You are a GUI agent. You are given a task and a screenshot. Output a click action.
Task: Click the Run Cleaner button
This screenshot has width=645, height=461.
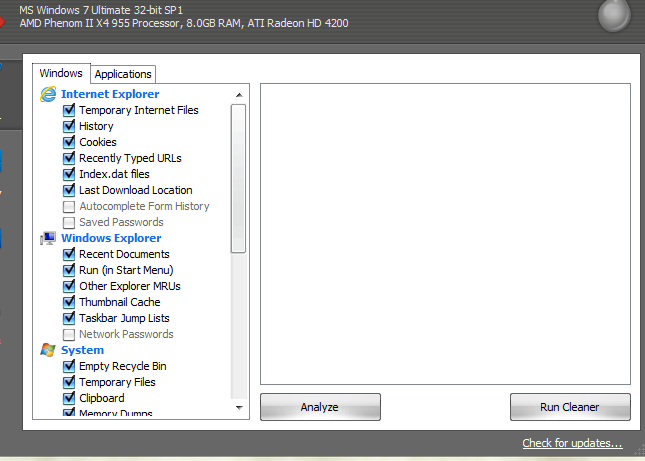click(570, 407)
